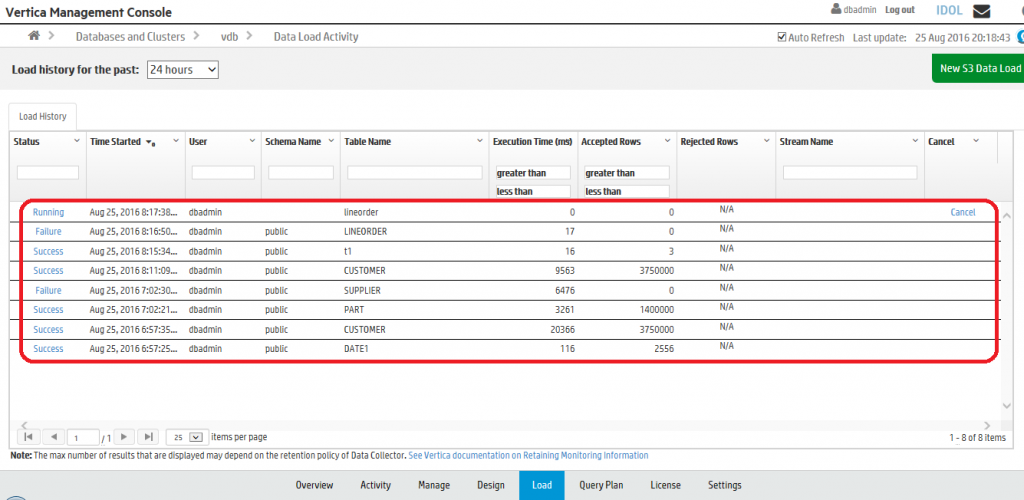Open the mail envelope icon
Viewport: 1024px width, 500px height.
(x=981, y=11)
